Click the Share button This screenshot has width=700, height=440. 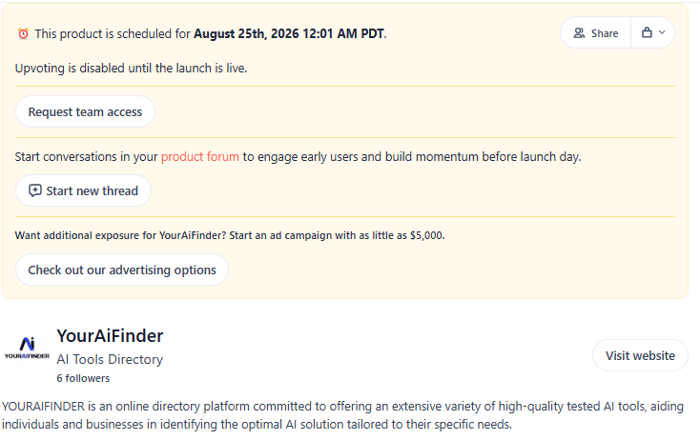[x=596, y=33]
